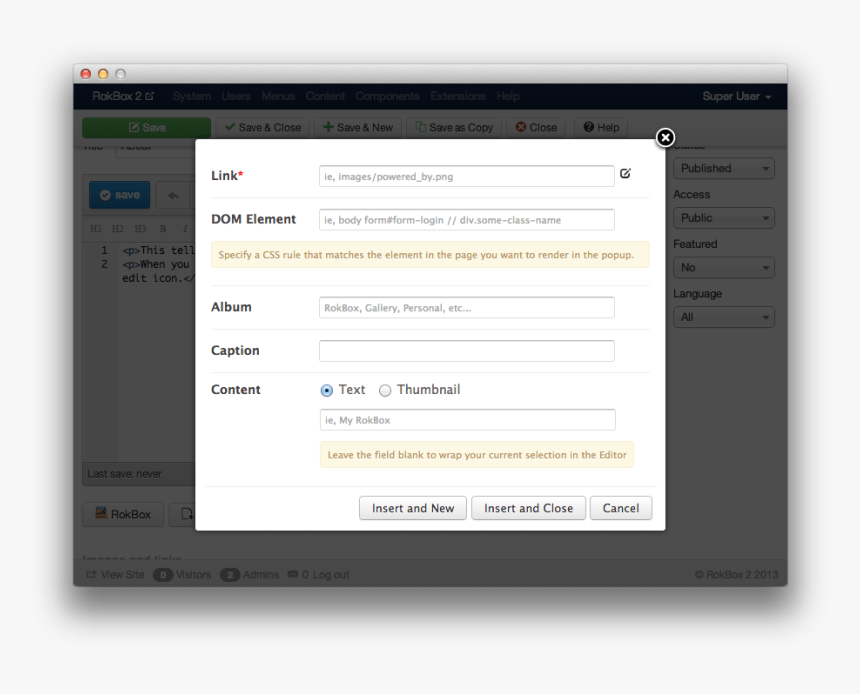860x694 pixels.
Task: Click the H2 heading icon in the editor
Action: coord(118,229)
